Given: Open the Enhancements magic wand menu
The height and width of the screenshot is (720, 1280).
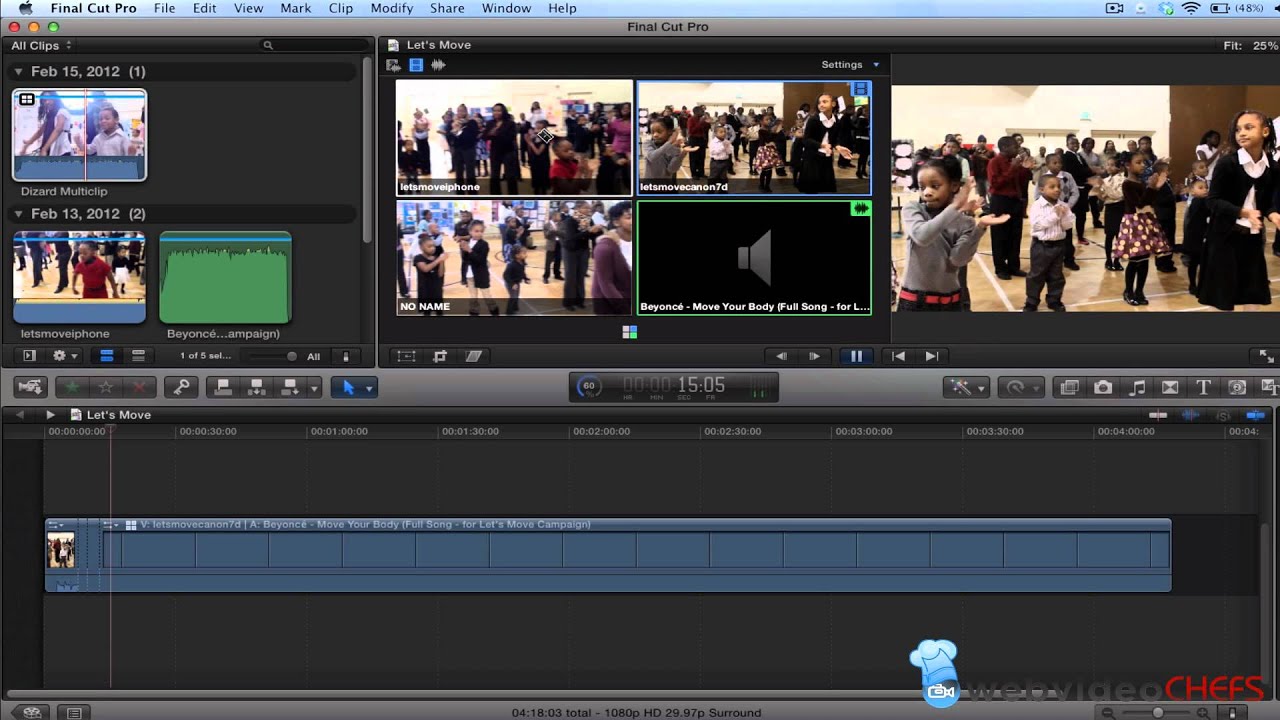Looking at the screenshot, I should point(968,387).
